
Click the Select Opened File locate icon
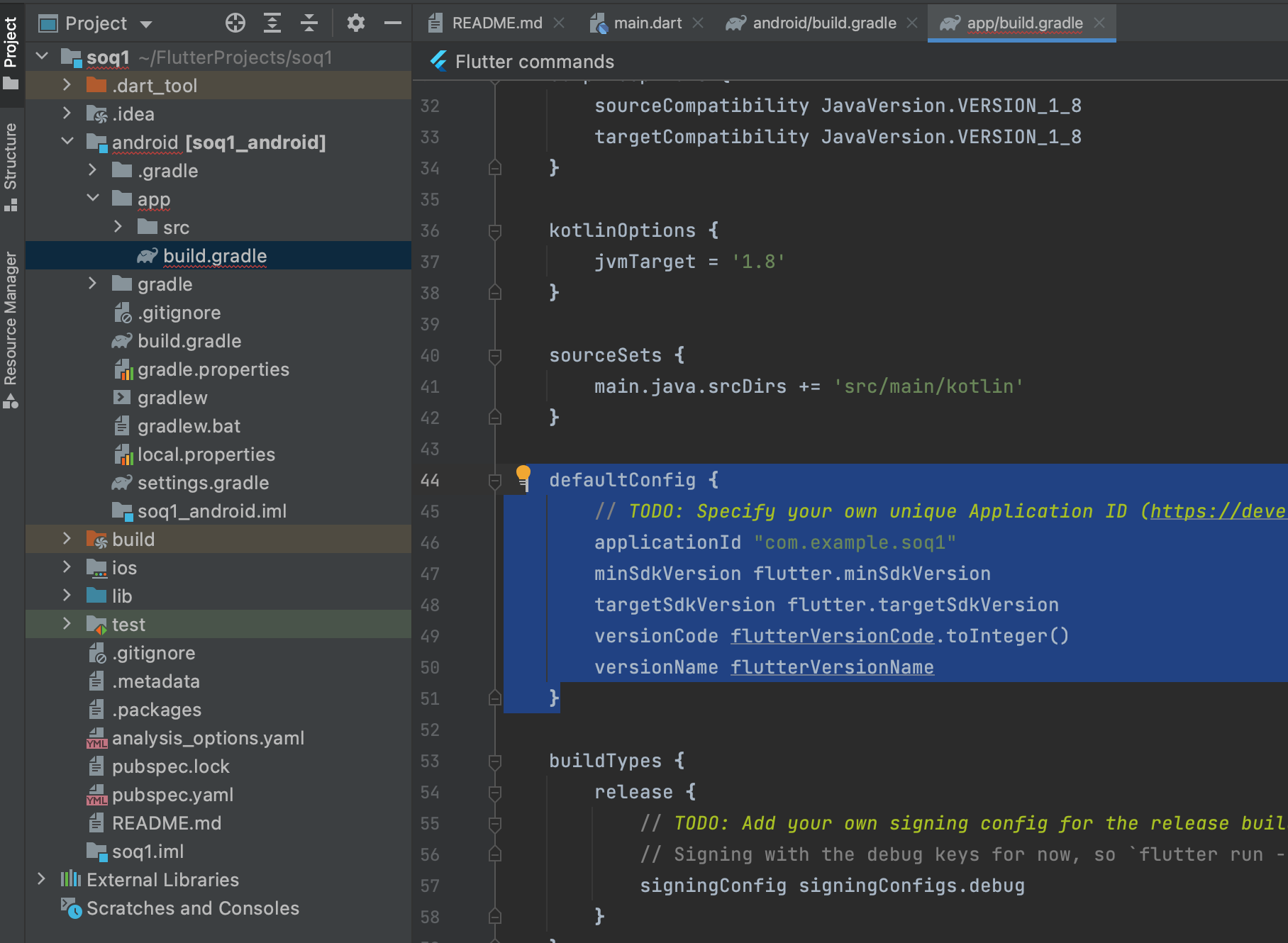coord(235,23)
